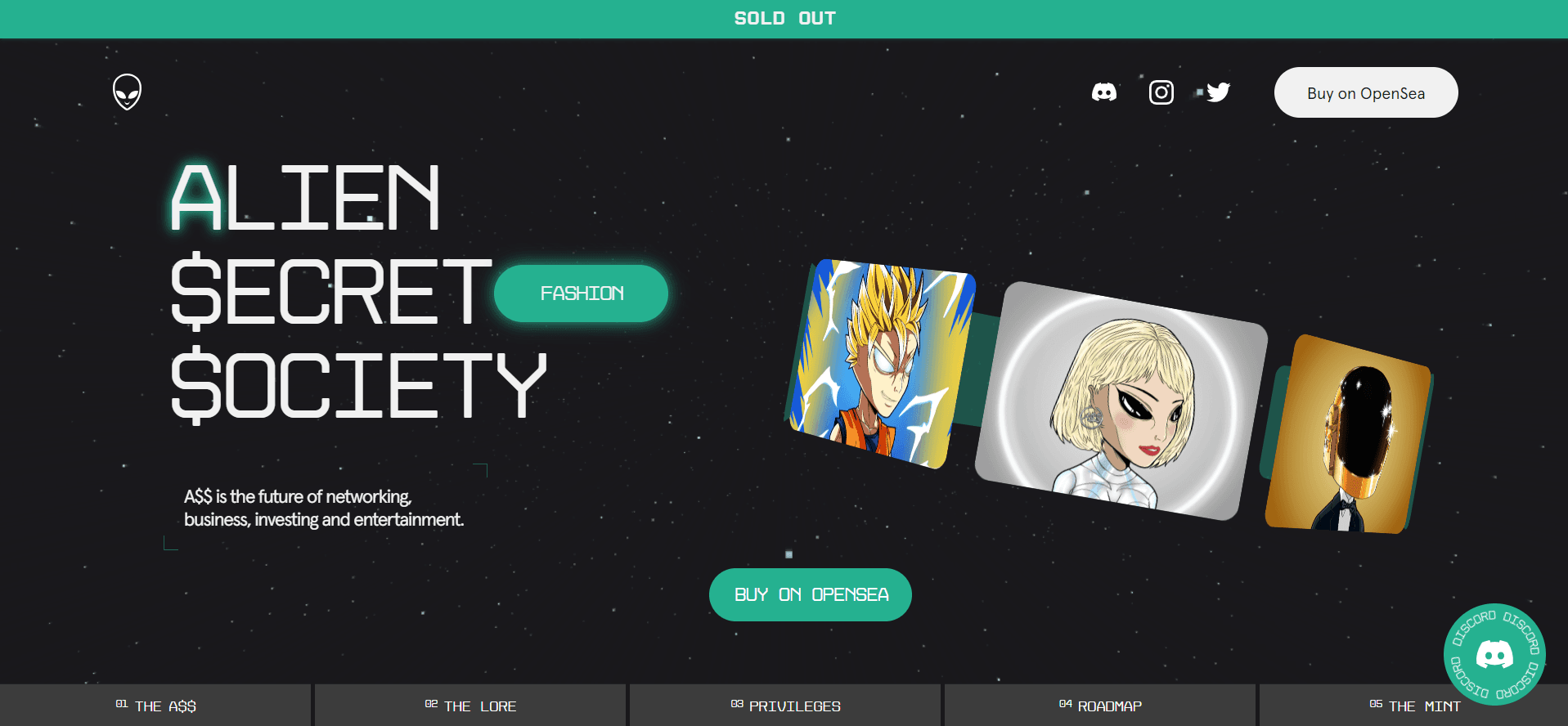Go to 05 THE MINT section

coord(1414,706)
